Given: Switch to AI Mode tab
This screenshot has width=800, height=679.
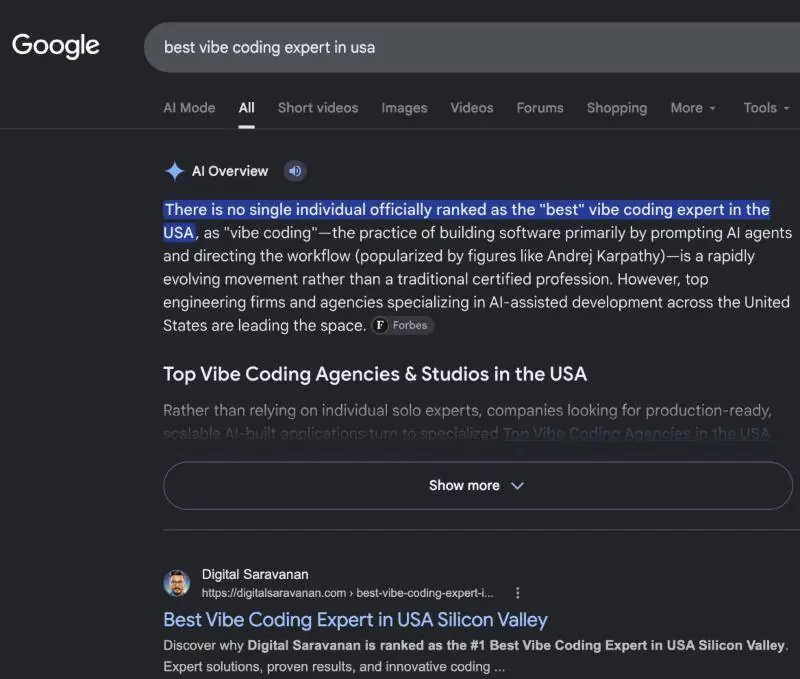Looking at the screenshot, I should (x=189, y=108).
